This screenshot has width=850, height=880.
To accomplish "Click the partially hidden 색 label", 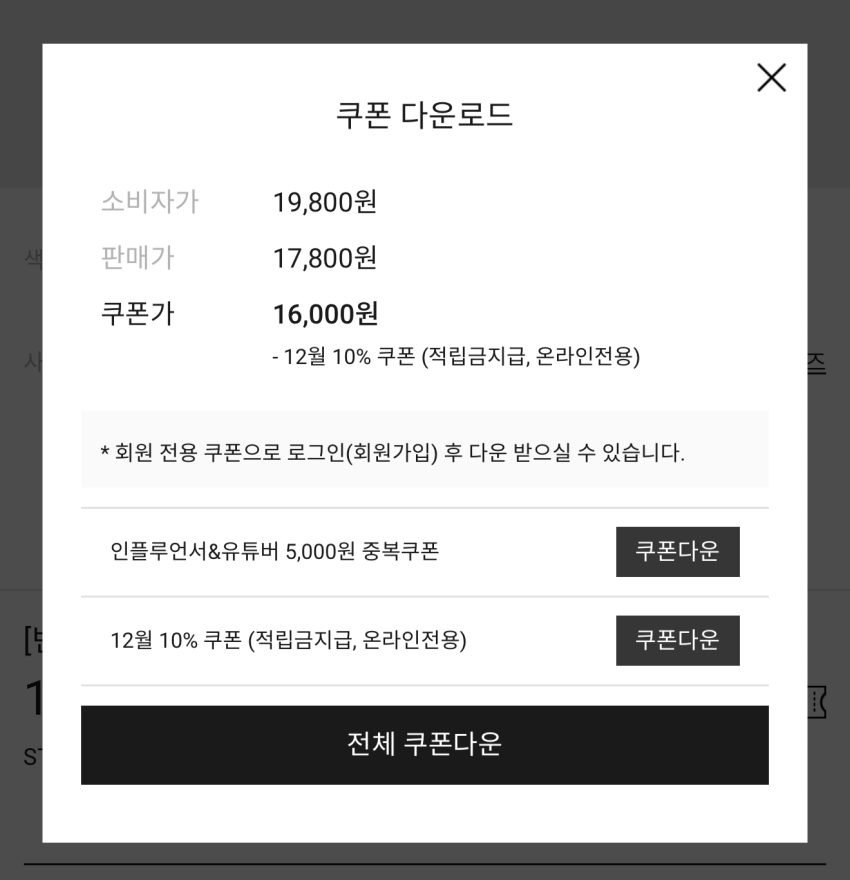I will pyautogui.click(x=33, y=258).
